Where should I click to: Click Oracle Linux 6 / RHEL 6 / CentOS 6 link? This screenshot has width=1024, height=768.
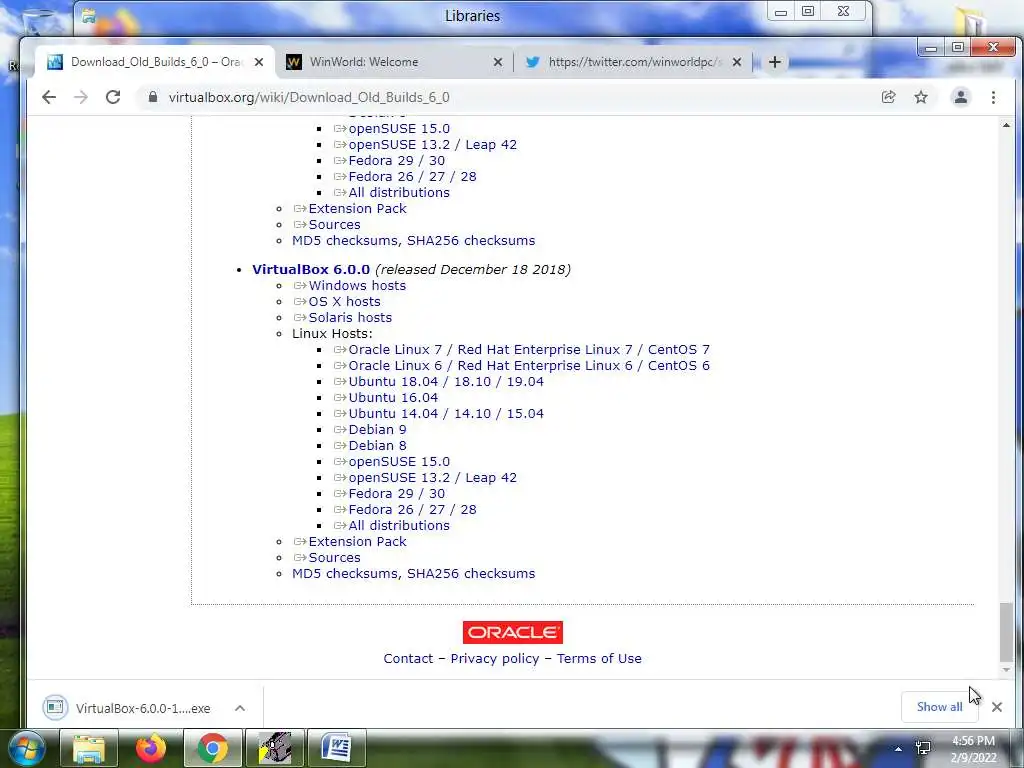pos(528,366)
